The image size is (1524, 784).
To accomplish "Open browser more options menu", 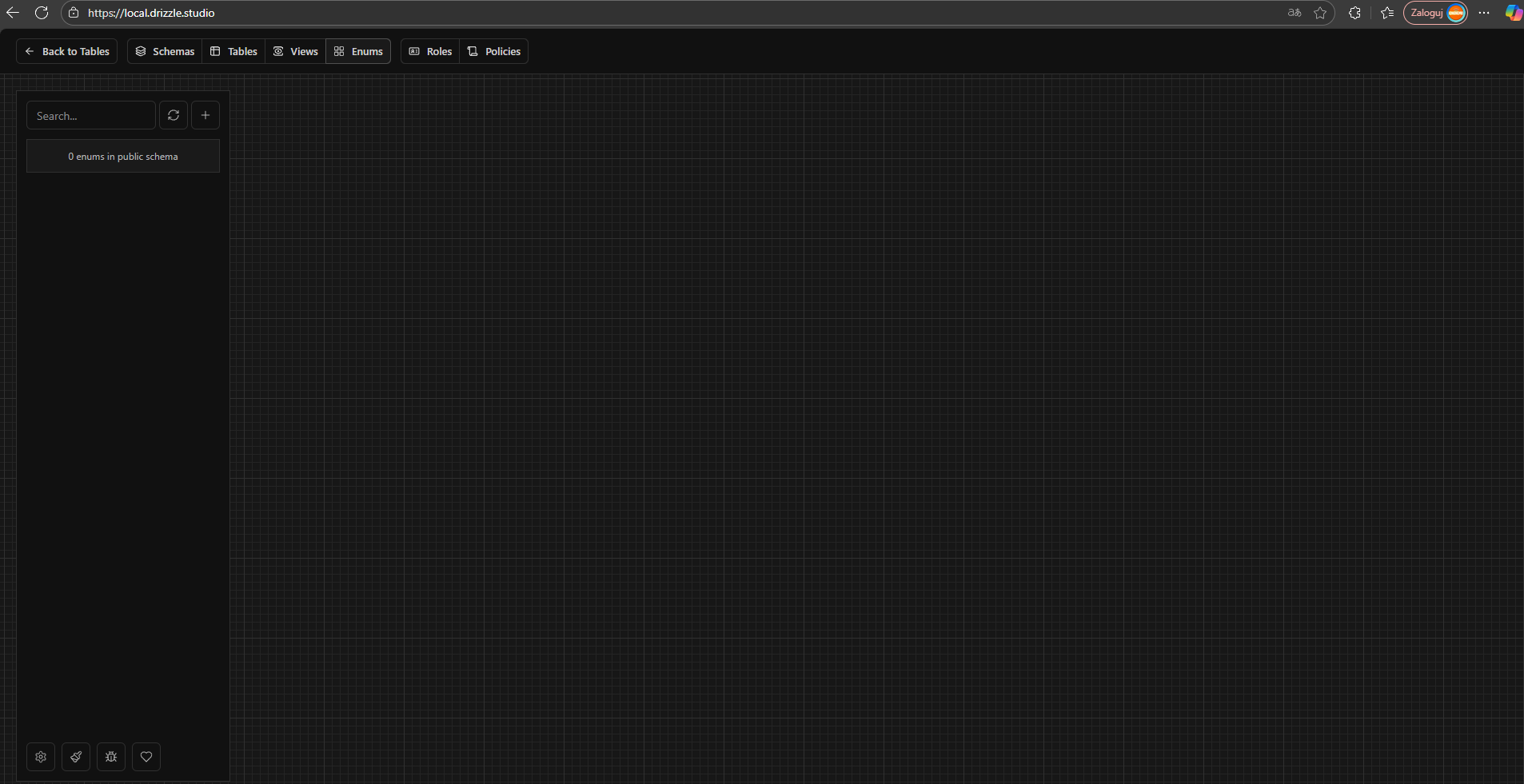I will tap(1484, 13).
